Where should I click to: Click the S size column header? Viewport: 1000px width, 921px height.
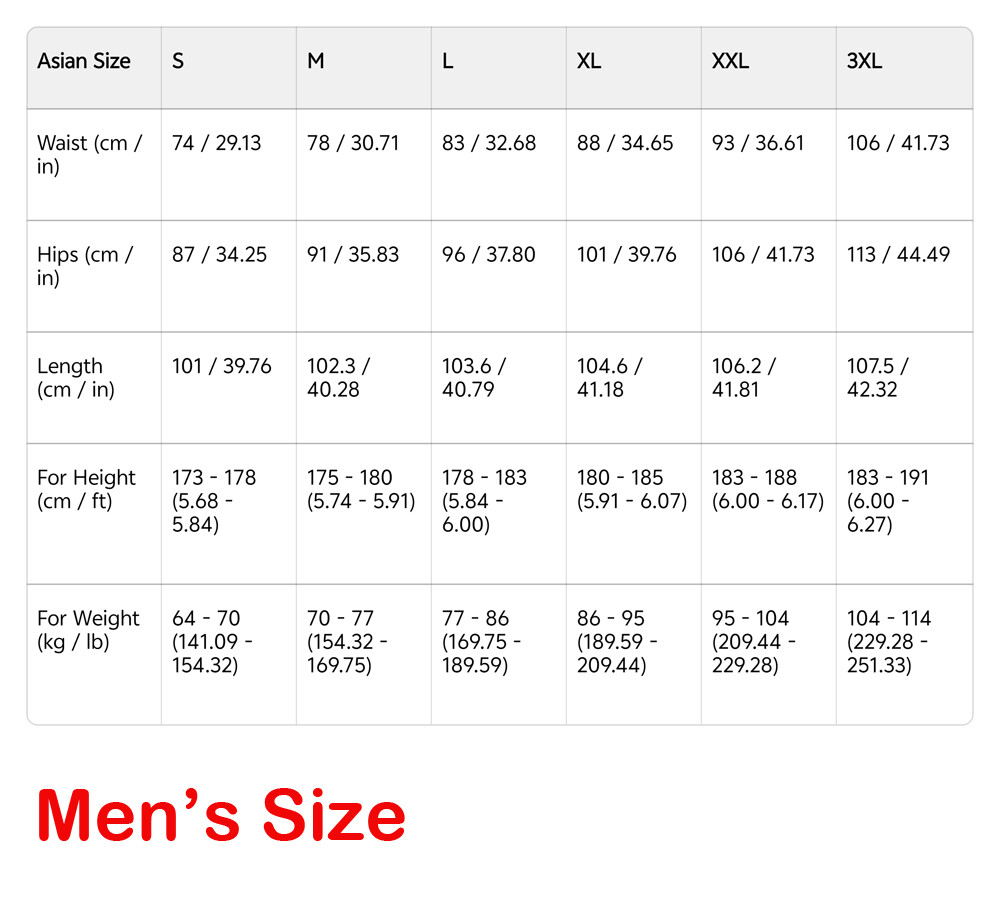(x=178, y=61)
